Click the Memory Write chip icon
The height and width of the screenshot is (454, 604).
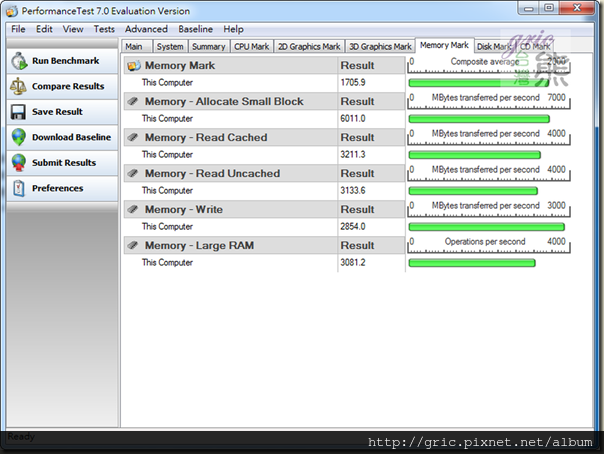(x=133, y=209)
